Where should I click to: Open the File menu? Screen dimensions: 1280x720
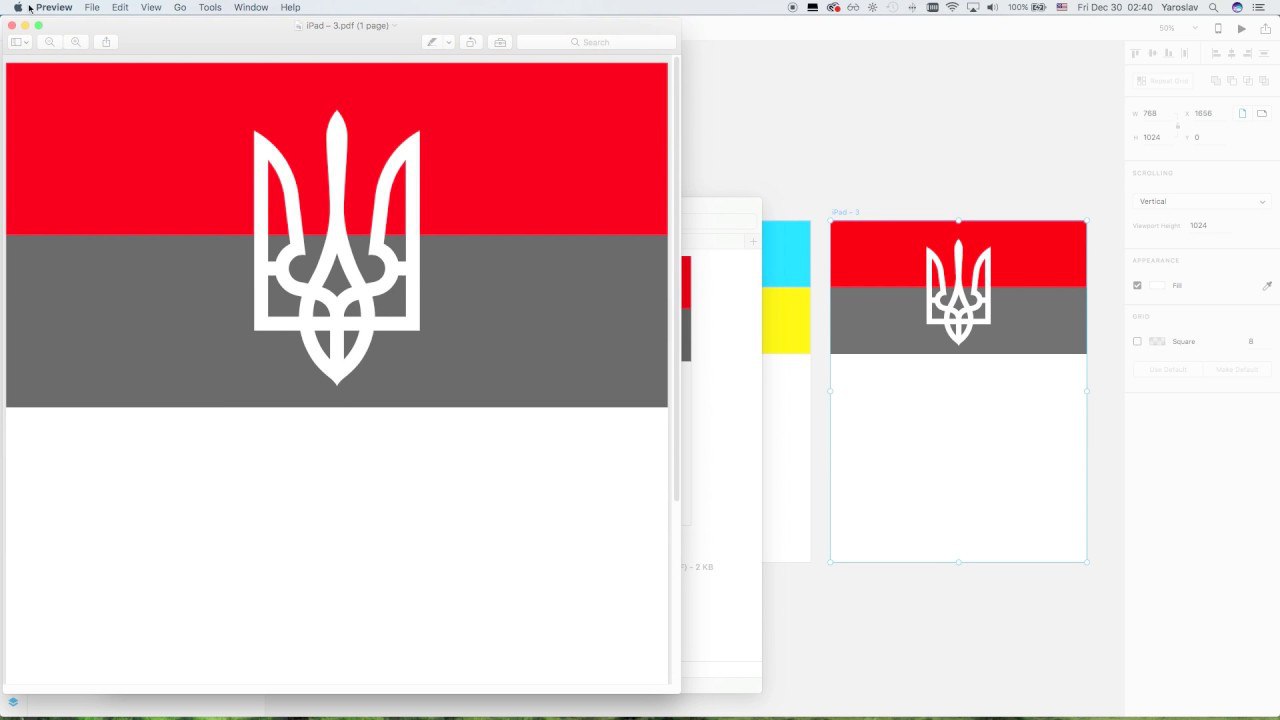coord(92,7)
